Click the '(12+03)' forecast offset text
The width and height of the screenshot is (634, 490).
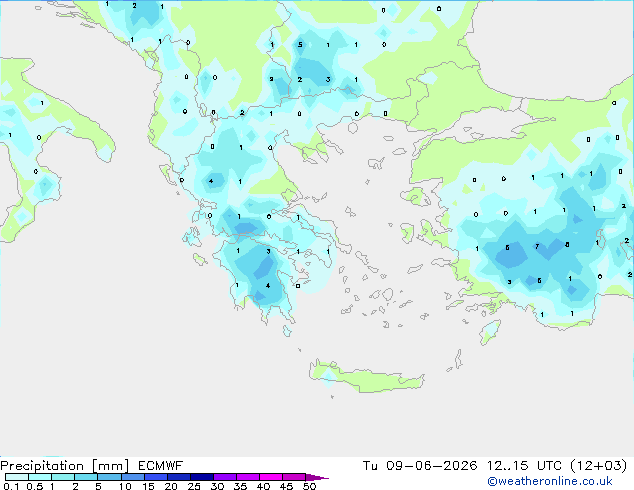(599, 466)
